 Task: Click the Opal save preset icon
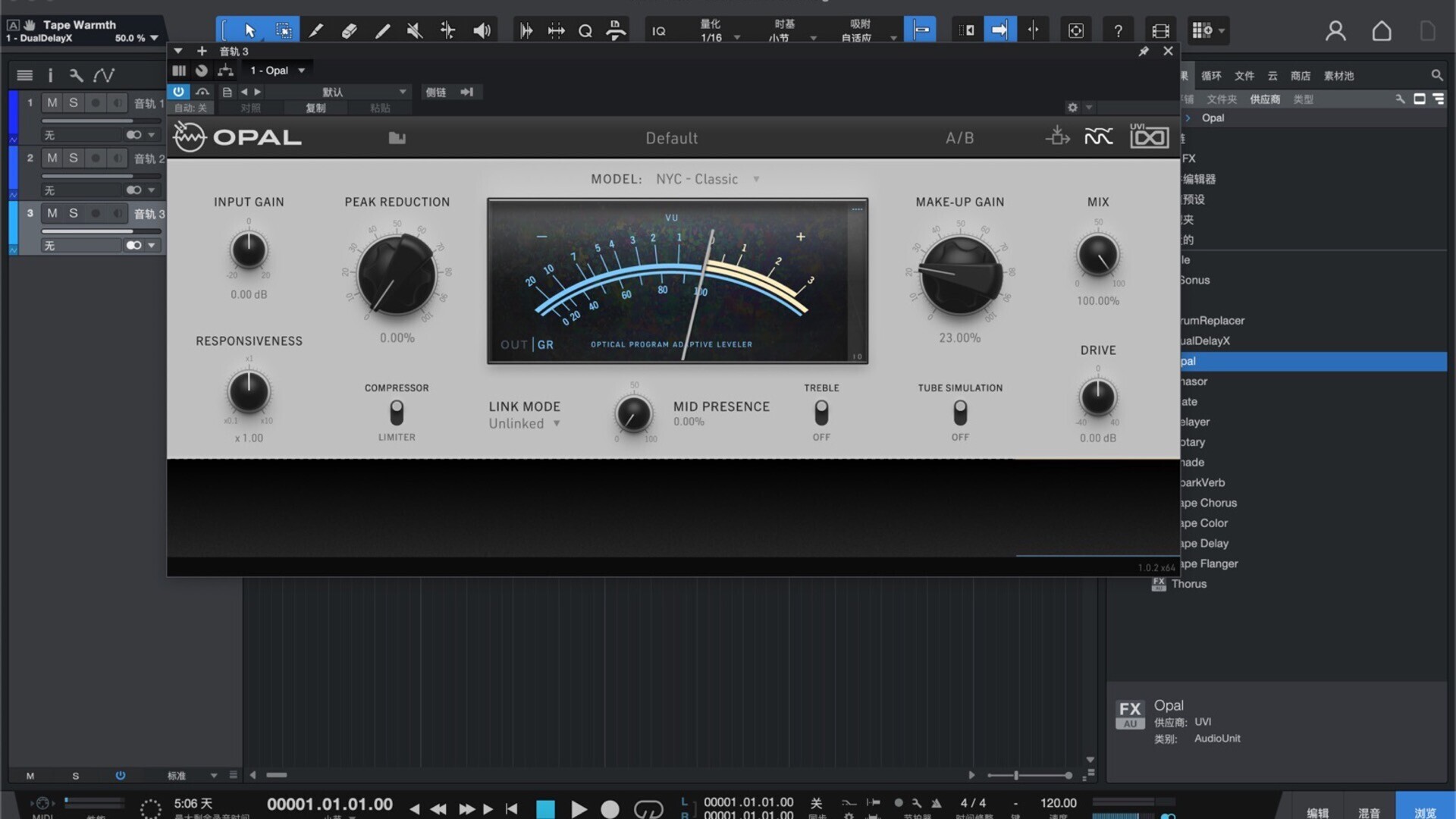(1057, 137)
